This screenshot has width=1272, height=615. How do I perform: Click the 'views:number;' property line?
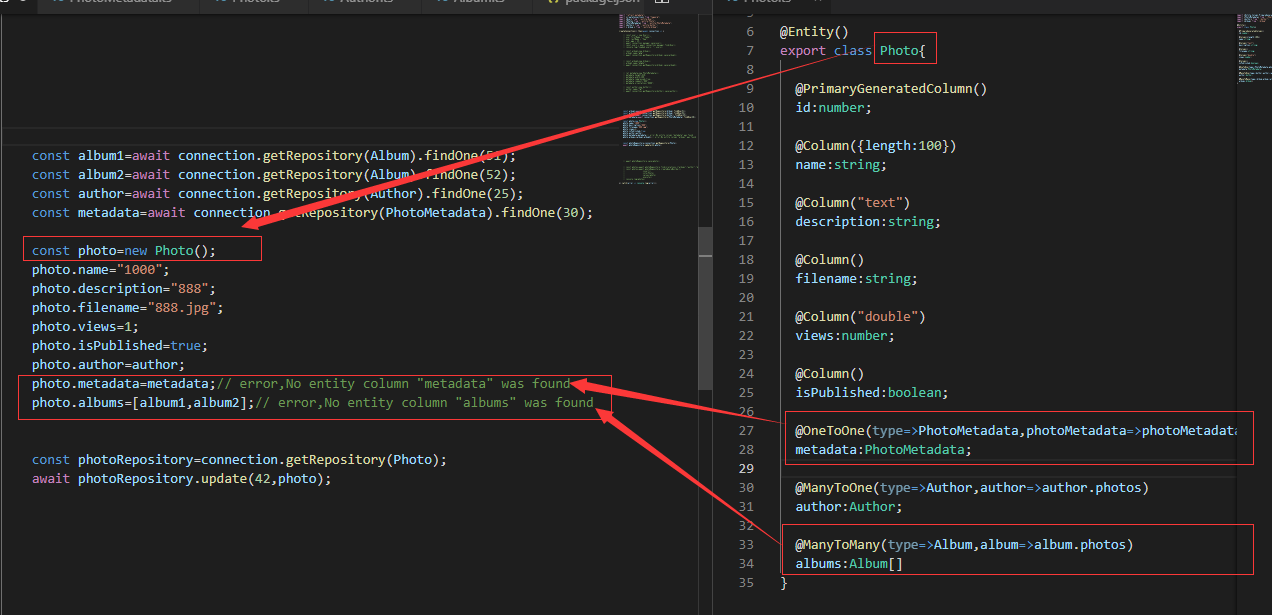tap(845, 335)
